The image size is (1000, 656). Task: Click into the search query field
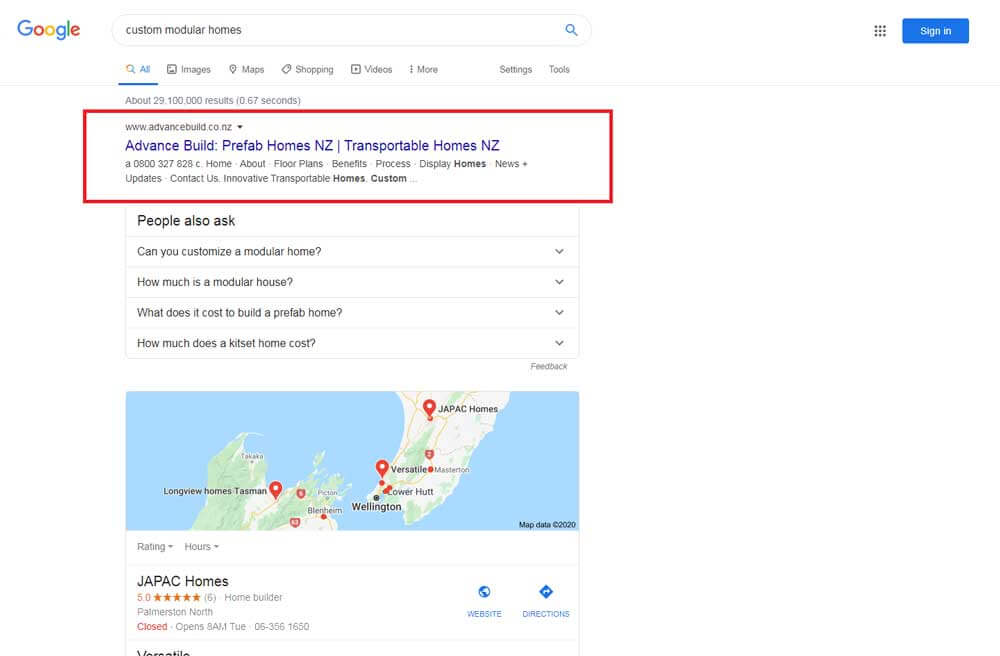pos(340,30)
